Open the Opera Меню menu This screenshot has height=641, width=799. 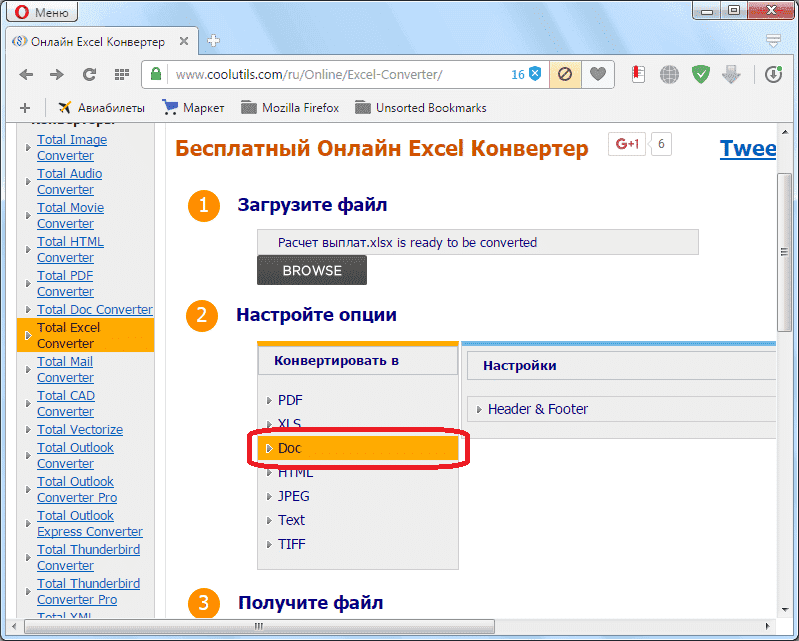[x=42, y=13]
